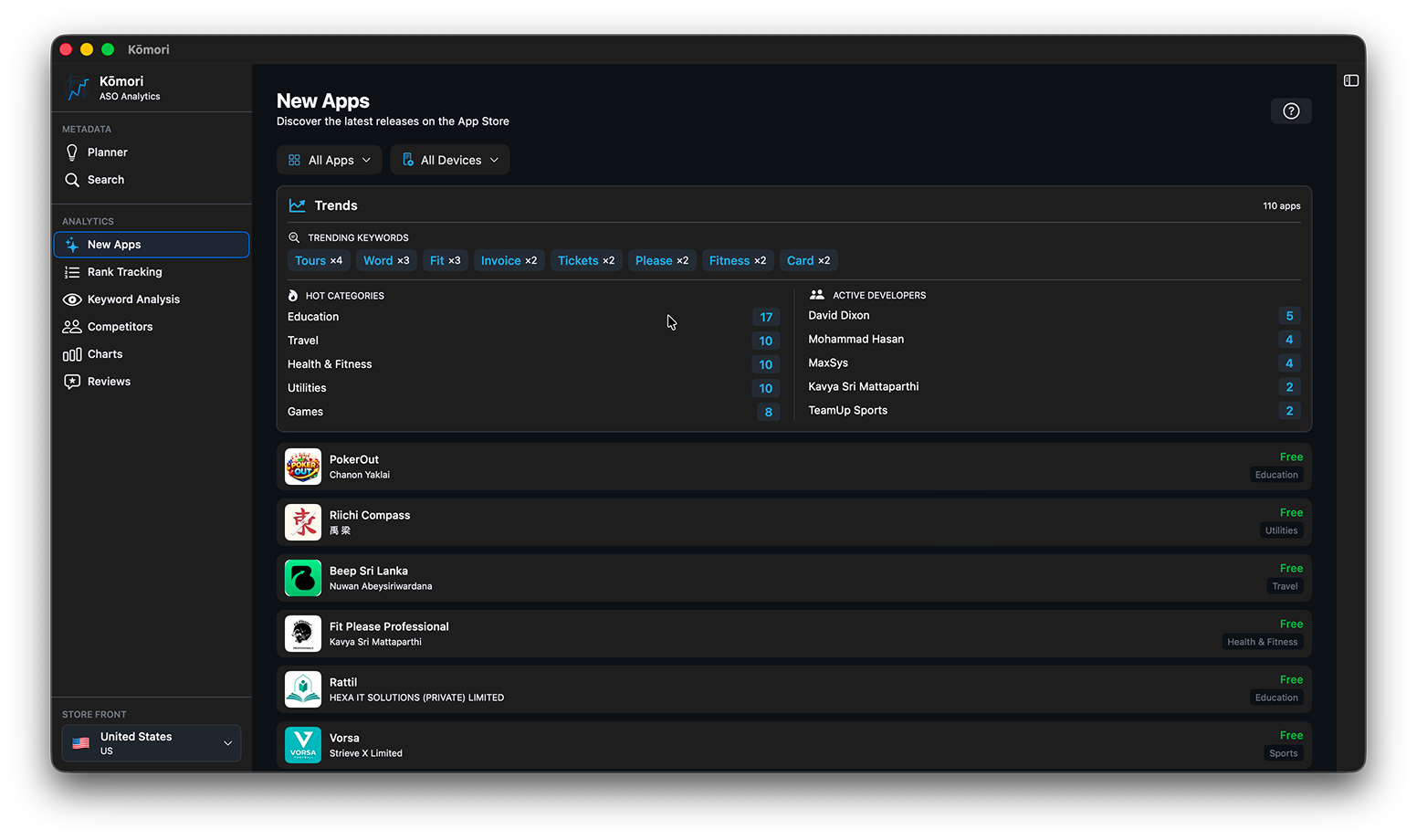Screen dimensions: 1417x840
Task: Click the Rank Tracking list icon
Action: point(72,272)
